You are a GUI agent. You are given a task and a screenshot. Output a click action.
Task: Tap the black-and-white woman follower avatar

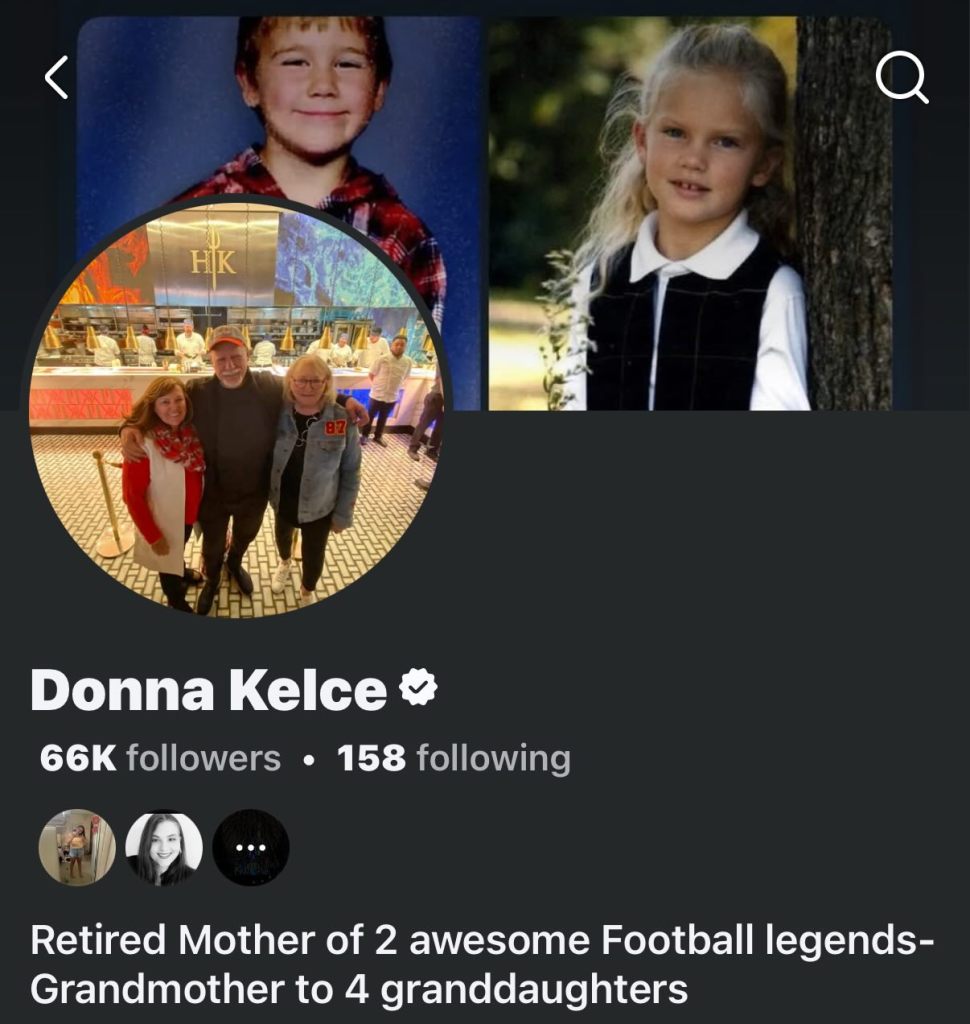coord(164,848)
